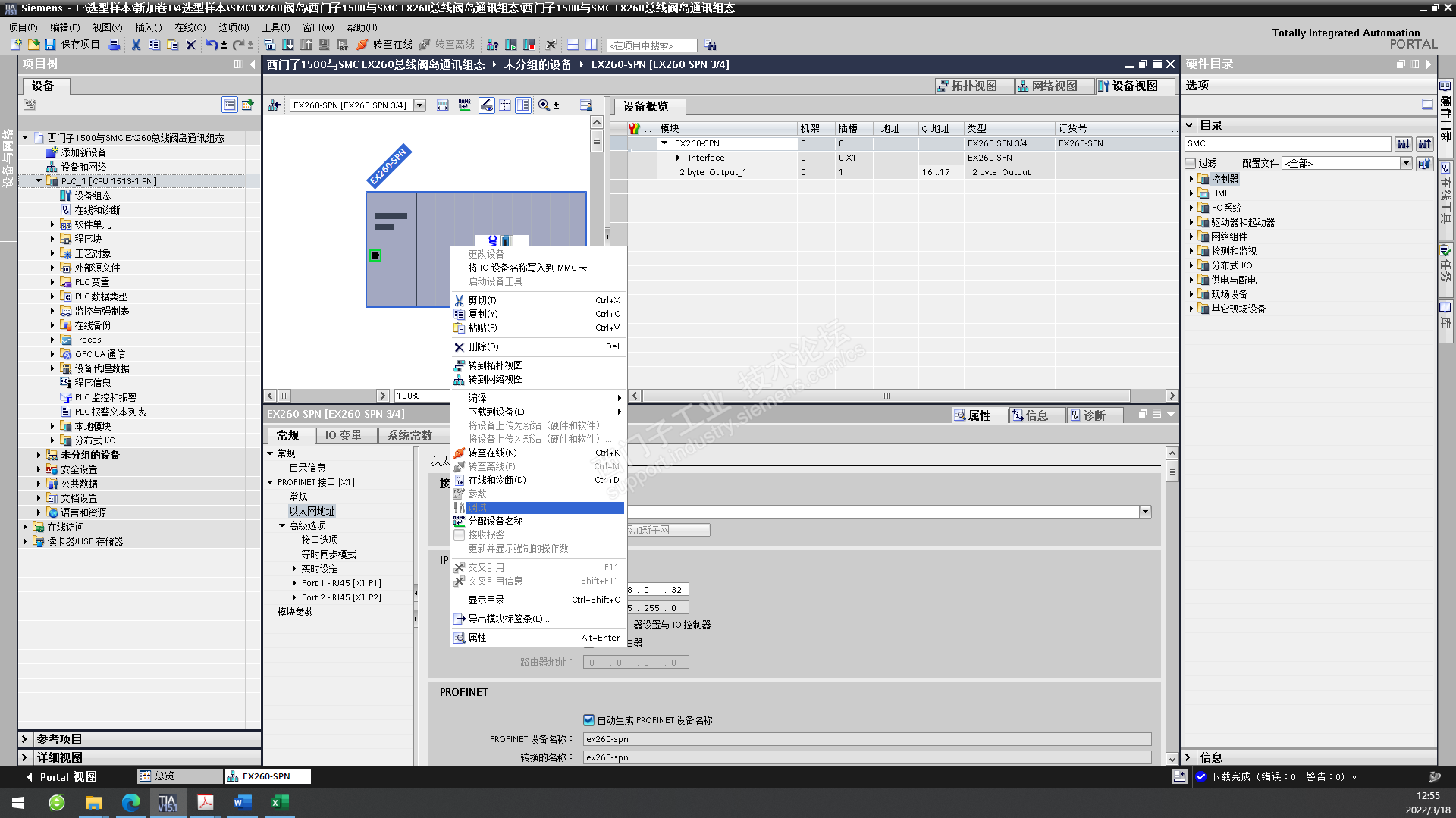This screenshot has width=1456, height=818.
Task: Click the Windows Start button
Action: [18, 802]
